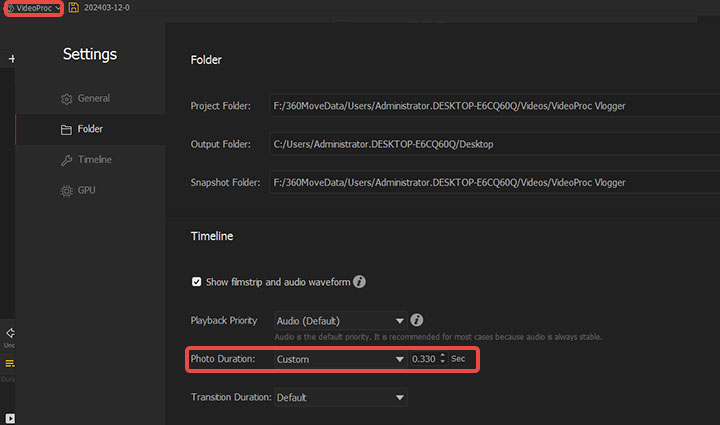Open the Photo Duration dropdown
The height and width of the screenshot is (425, 720).
[340, 359]
